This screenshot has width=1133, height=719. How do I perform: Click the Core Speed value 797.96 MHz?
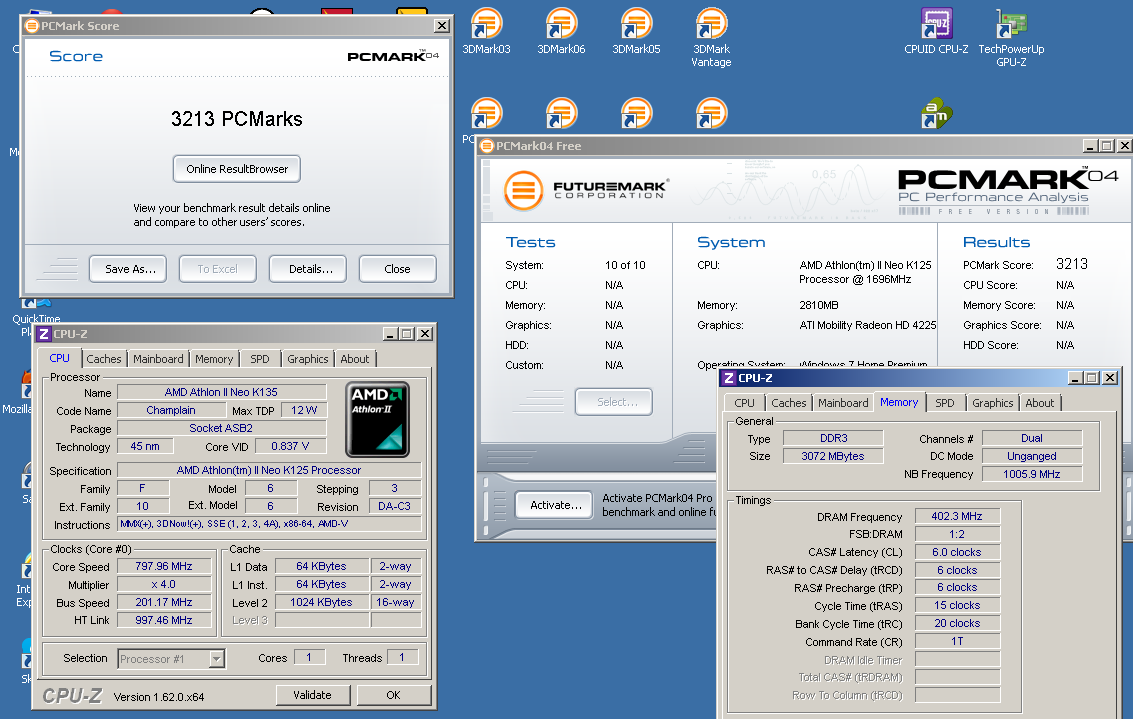[164, 567]
